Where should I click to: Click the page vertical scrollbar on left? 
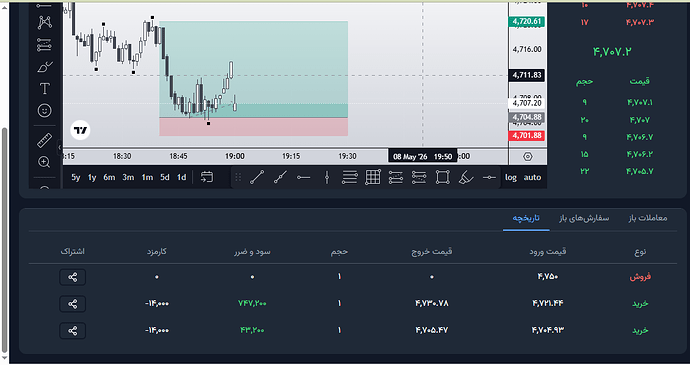pyautogui.click(x=5, y=240)
